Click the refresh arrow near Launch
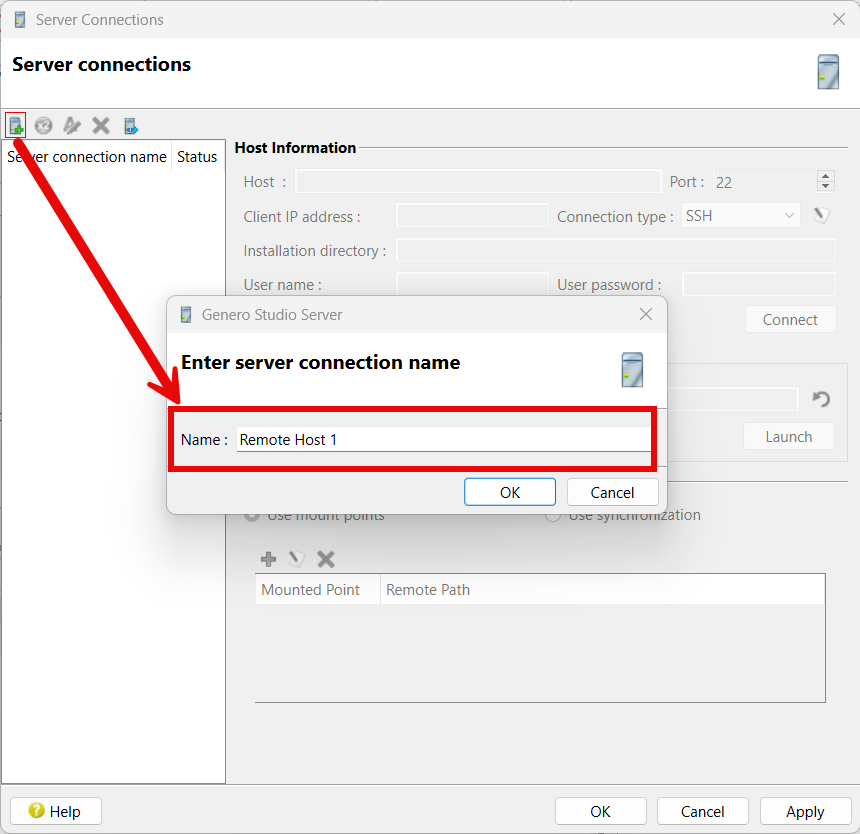This screenshot has height=834, width=860. [820, 399]
